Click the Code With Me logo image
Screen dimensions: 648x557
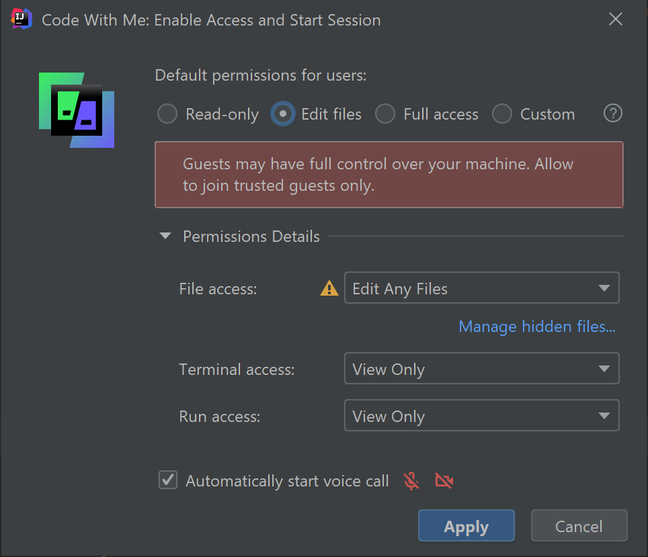pyautogui.click(x=76, y=110)
